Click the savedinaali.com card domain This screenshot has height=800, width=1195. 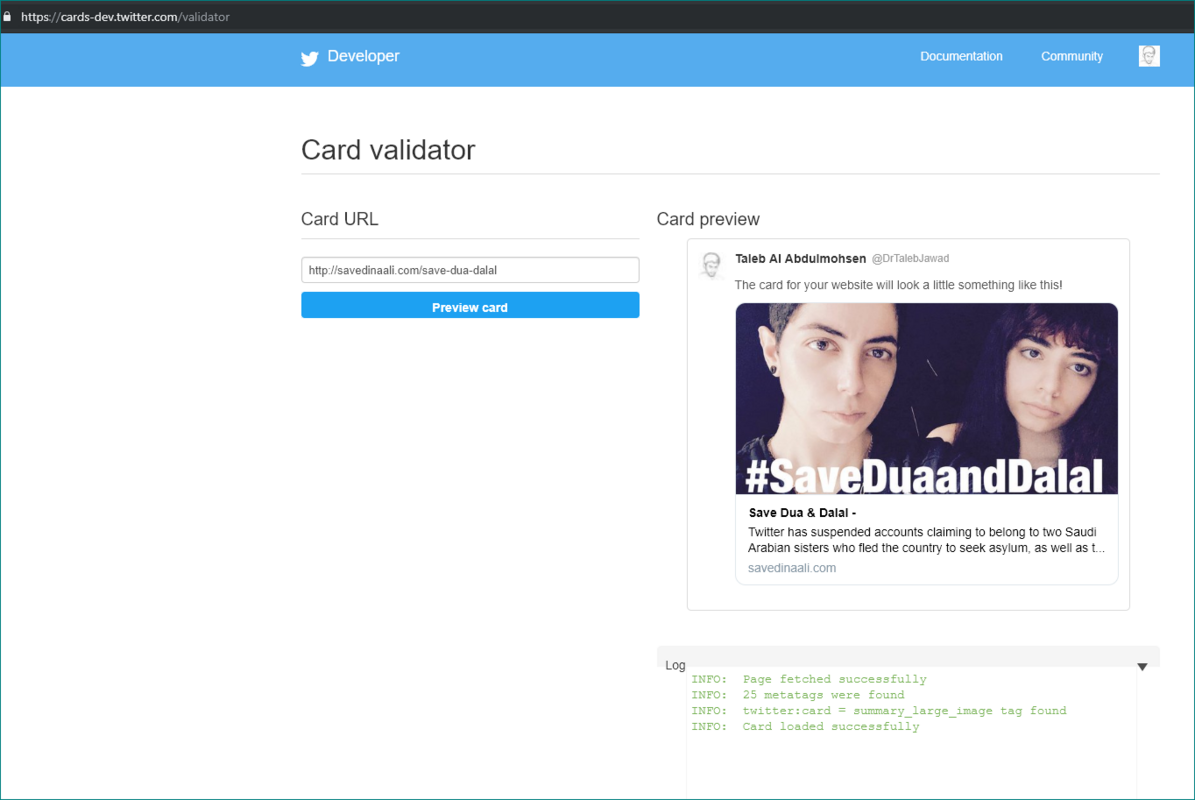coord(792,568)
